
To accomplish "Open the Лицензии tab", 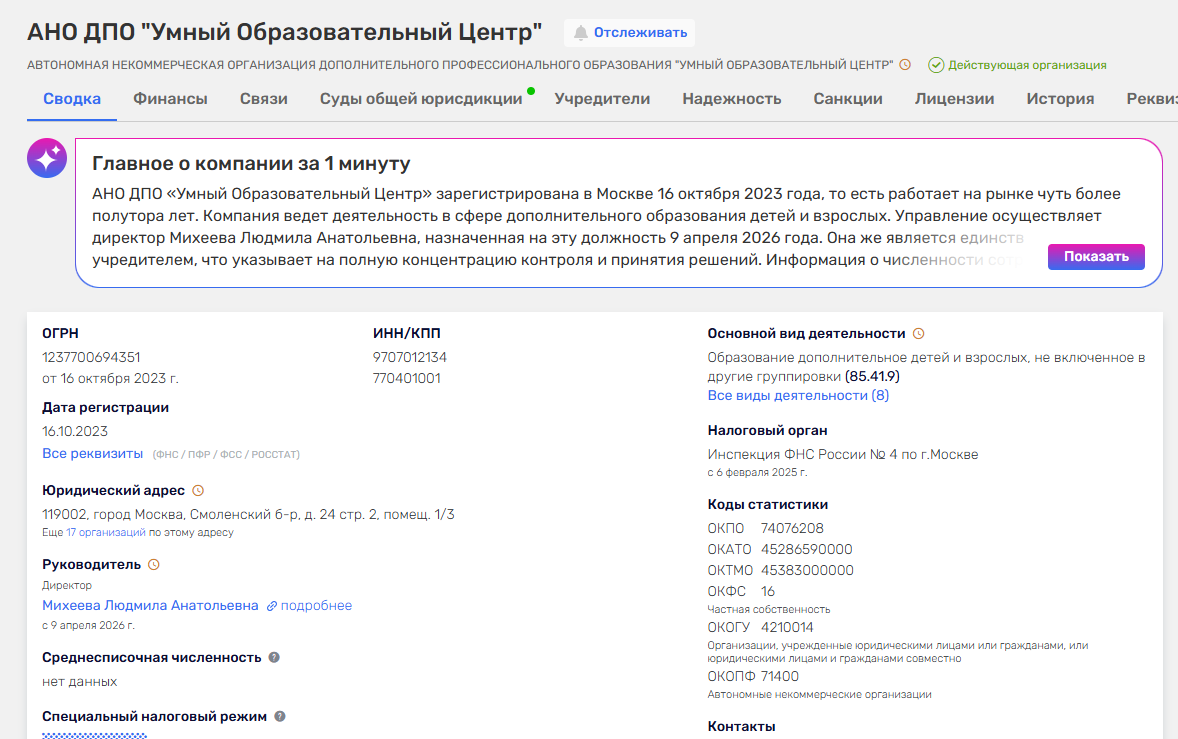I will [x=955, y=99].
